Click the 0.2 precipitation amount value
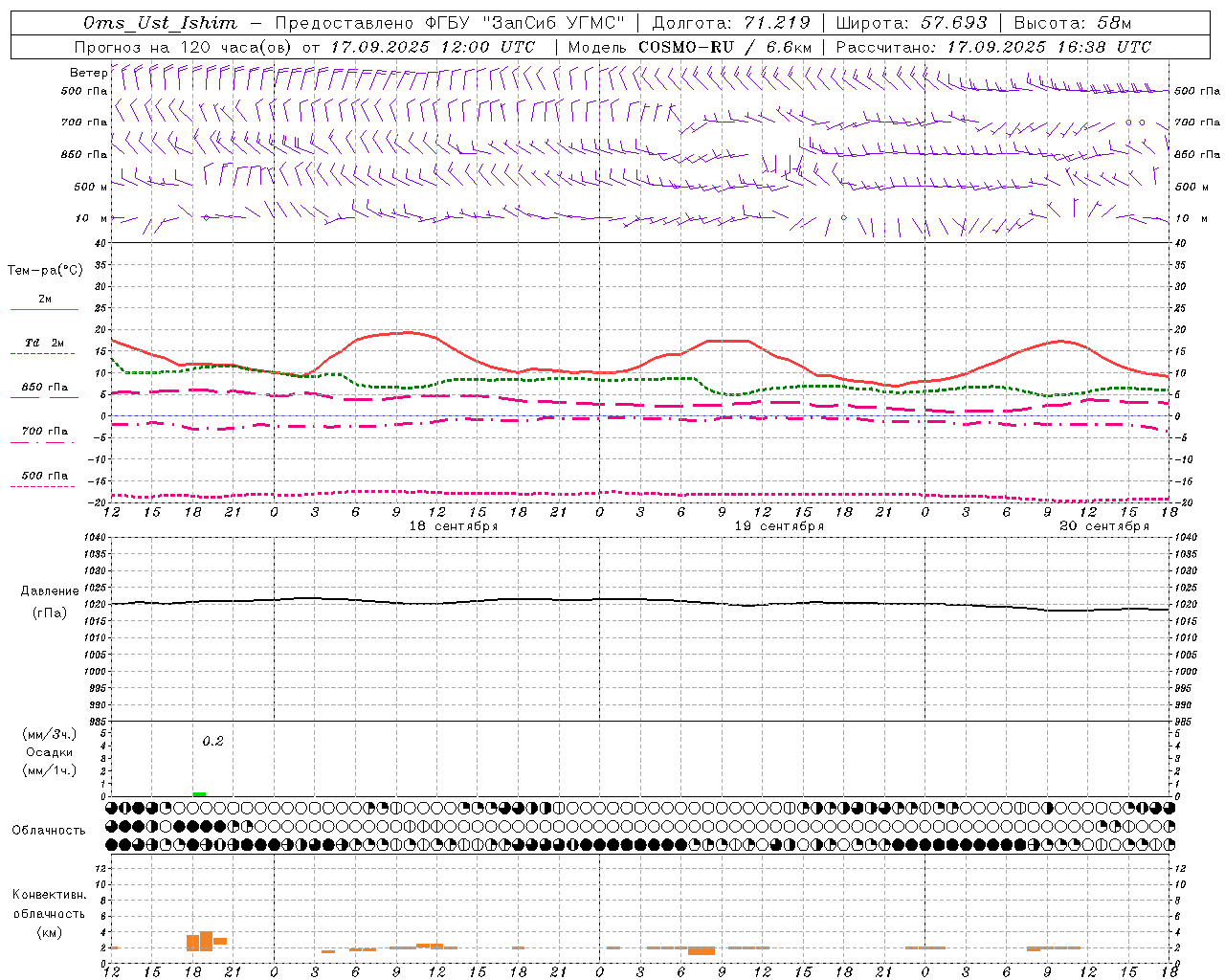 pyautogui.click(x=212, y=742)
